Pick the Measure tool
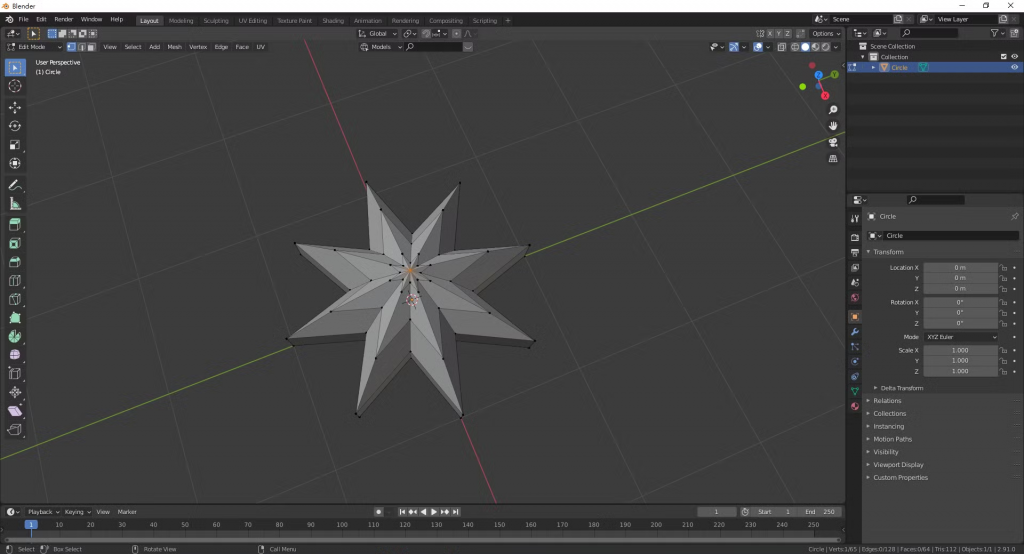 (15, 204)
